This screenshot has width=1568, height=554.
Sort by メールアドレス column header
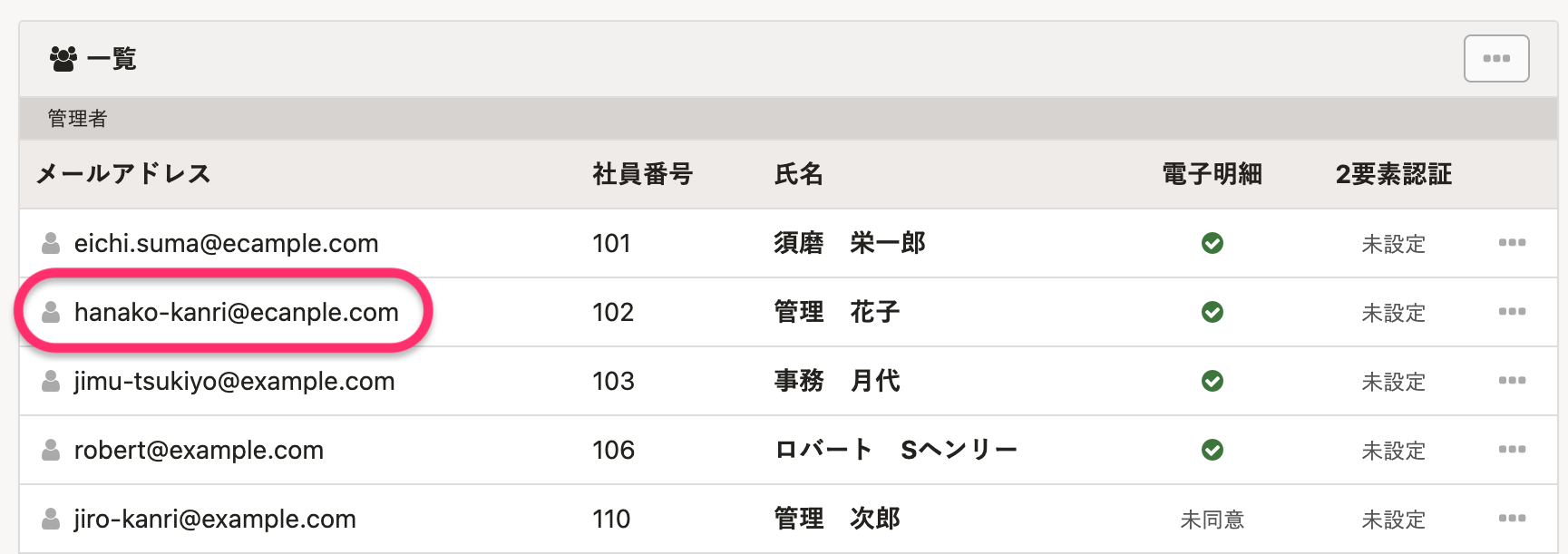click(x=123, y=174)
